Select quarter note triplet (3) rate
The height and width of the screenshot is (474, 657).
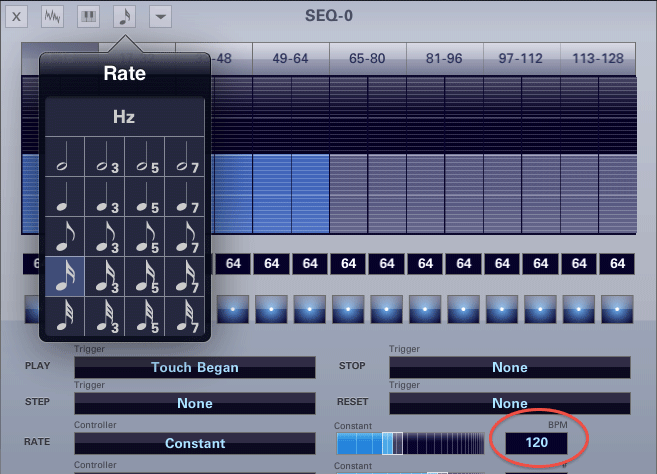(105, 197)
